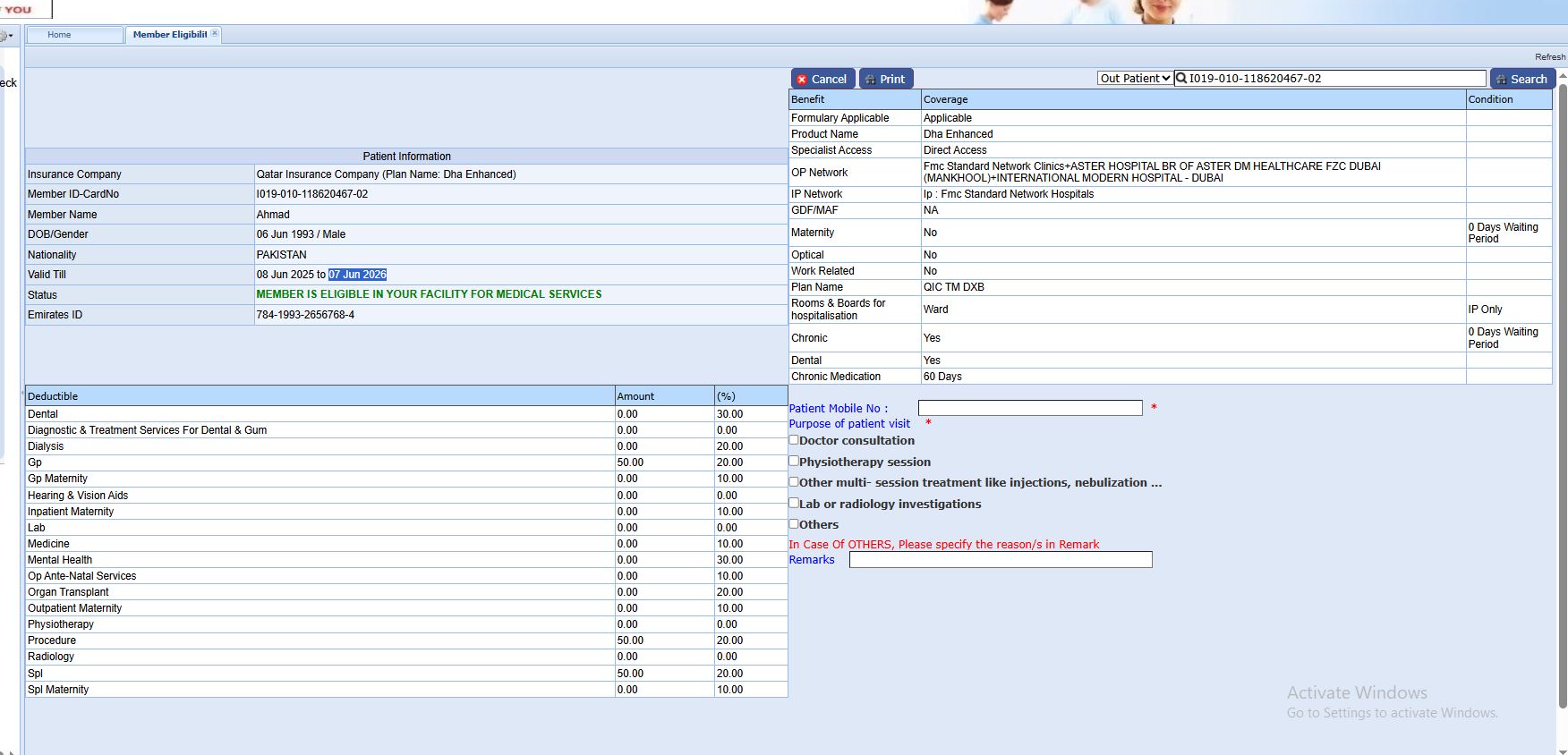Select the Others visit purpose checkbox
This screenshot has height=755, width=1568.
pyautogui.click(x=794, y=523)
